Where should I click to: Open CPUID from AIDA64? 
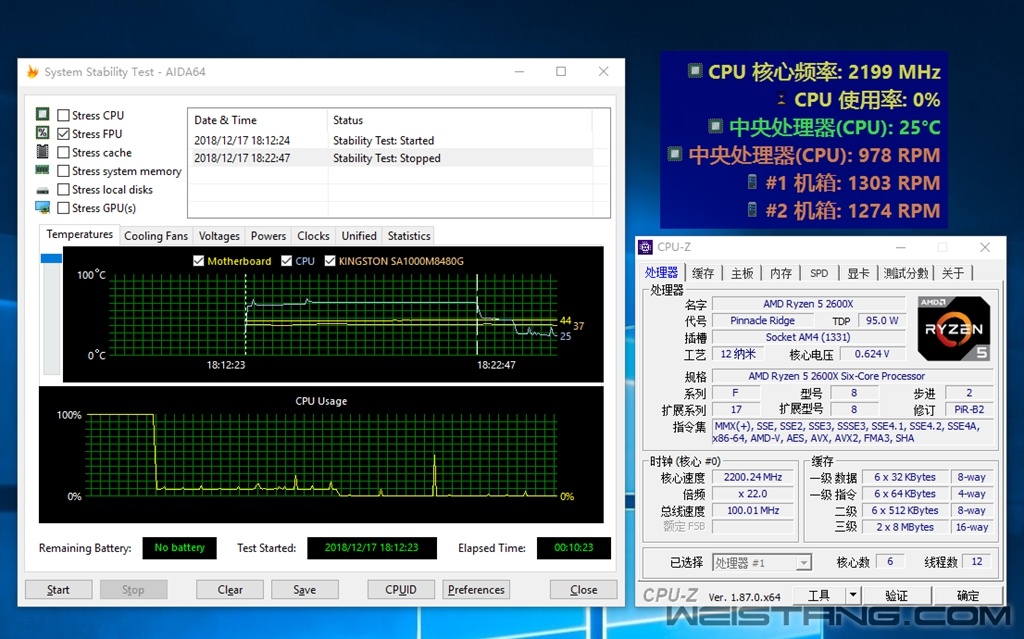[400, 589]
